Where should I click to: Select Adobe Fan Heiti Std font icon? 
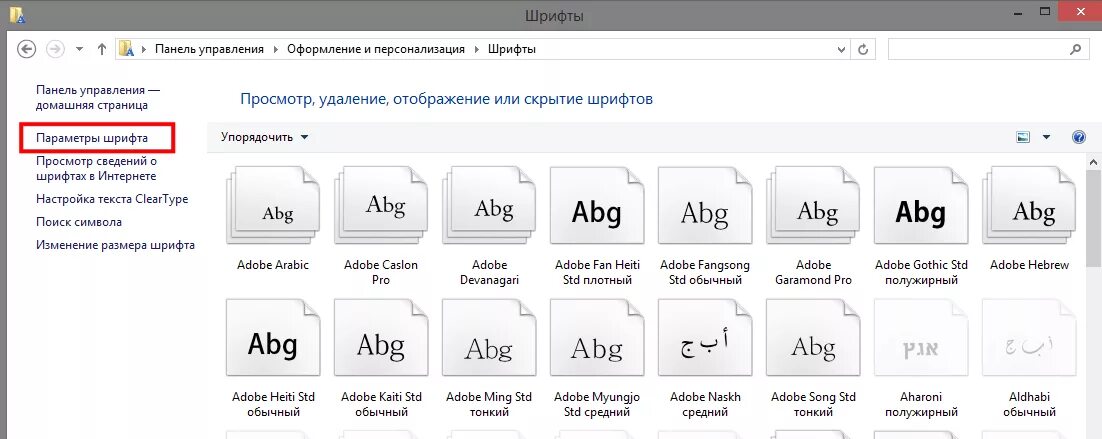tap(597, 206)
